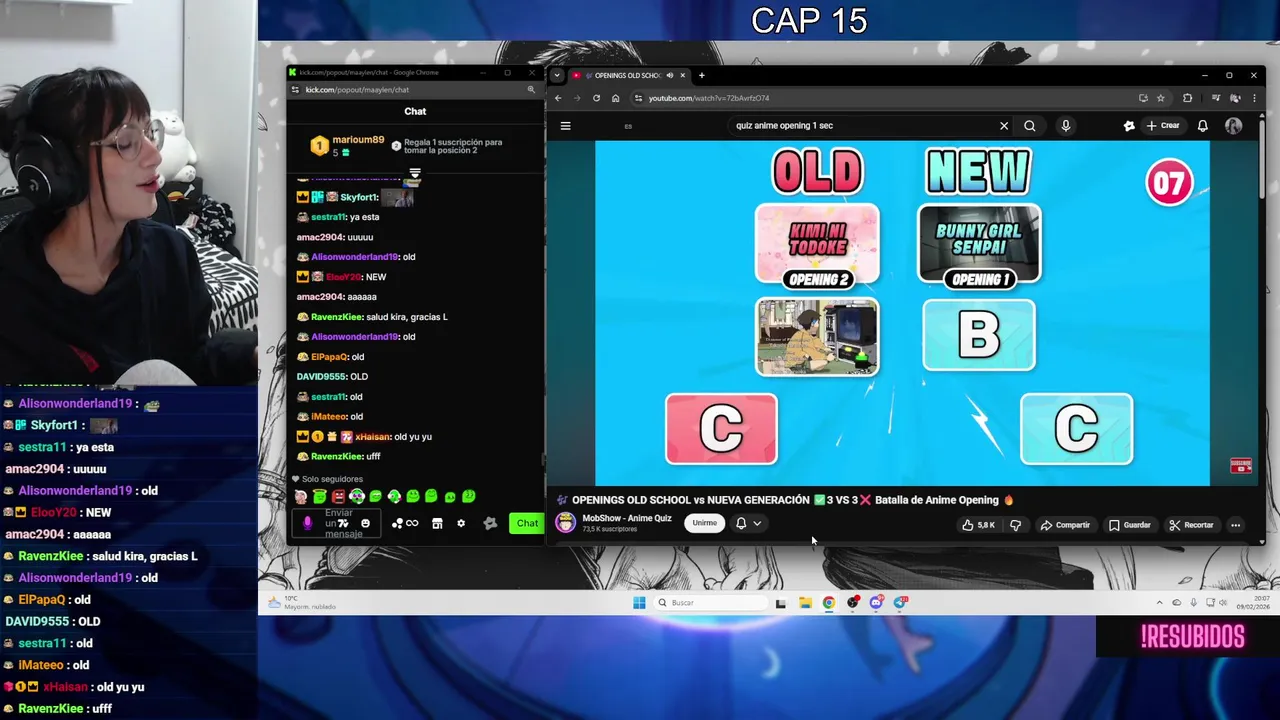Click username Skyfort1 in Kick chat

[x=358, y=197]
